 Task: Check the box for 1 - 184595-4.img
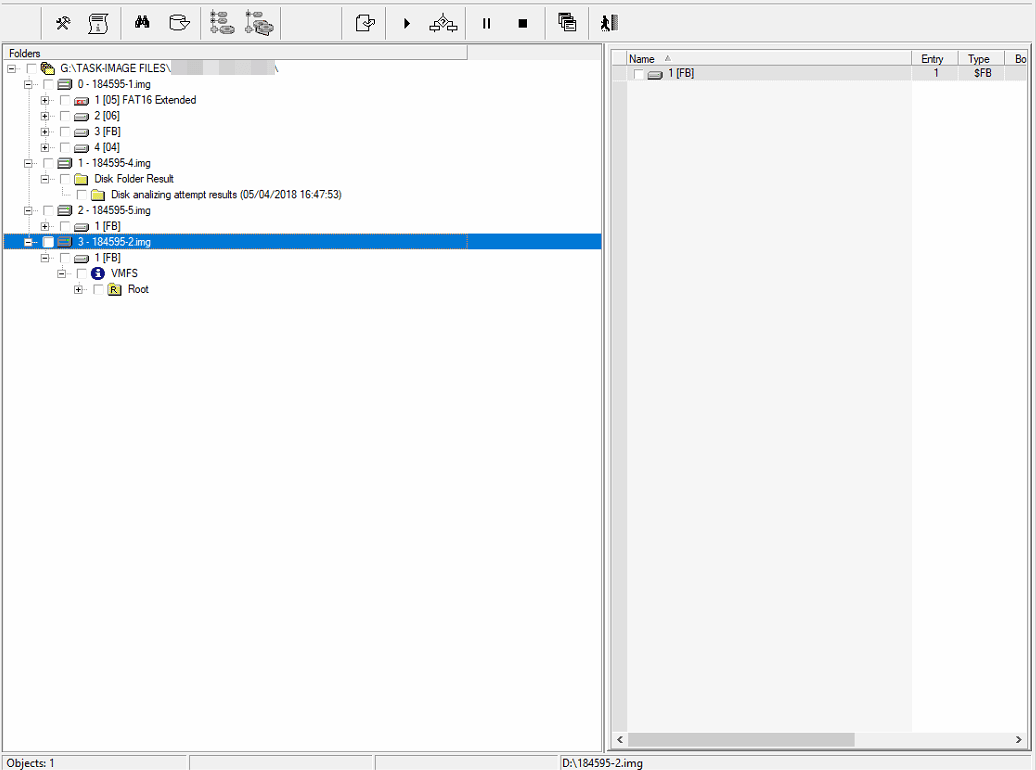(48, 163)
